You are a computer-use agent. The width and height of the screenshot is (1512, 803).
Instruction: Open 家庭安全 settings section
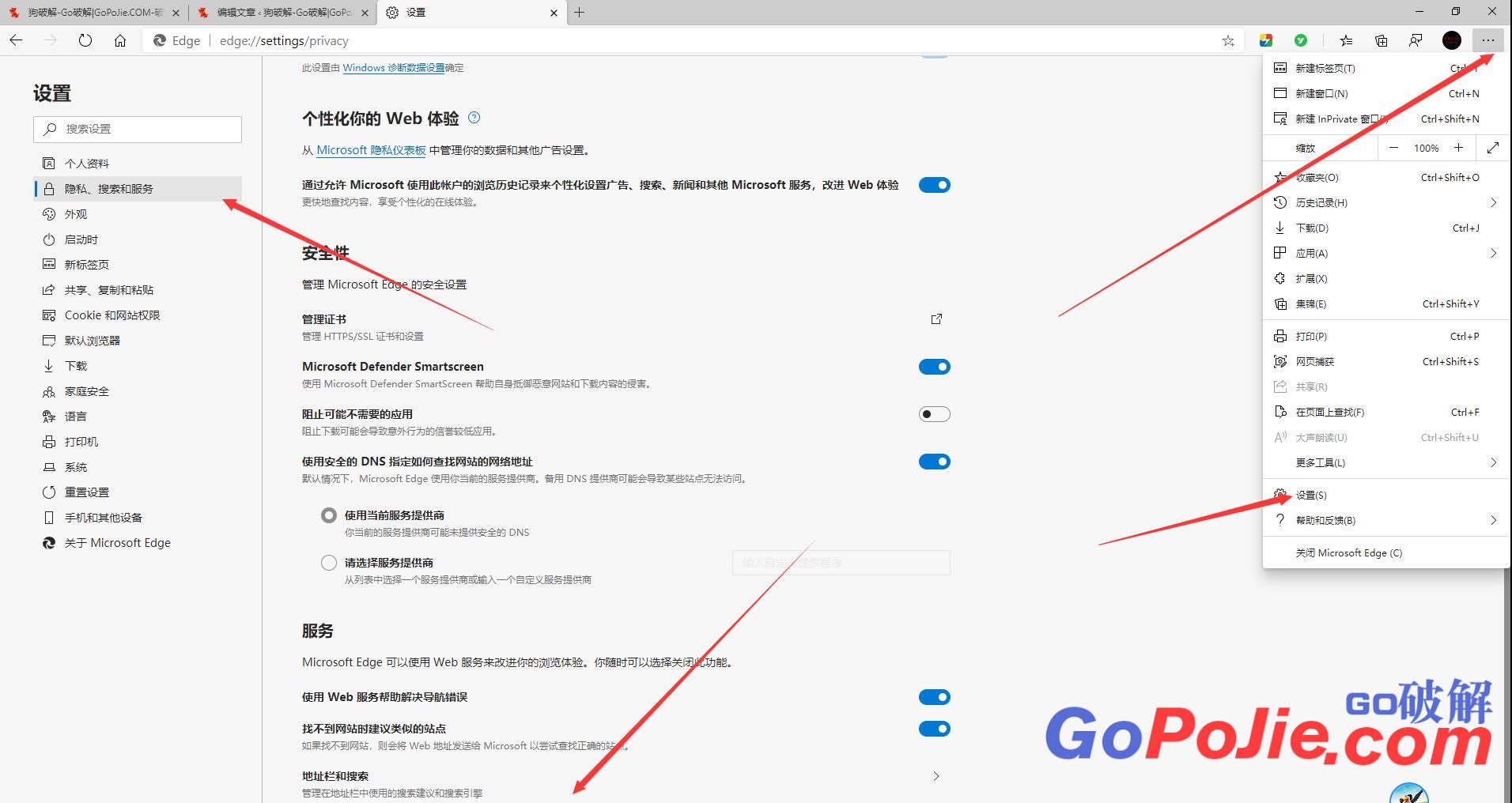coord(138,391)
